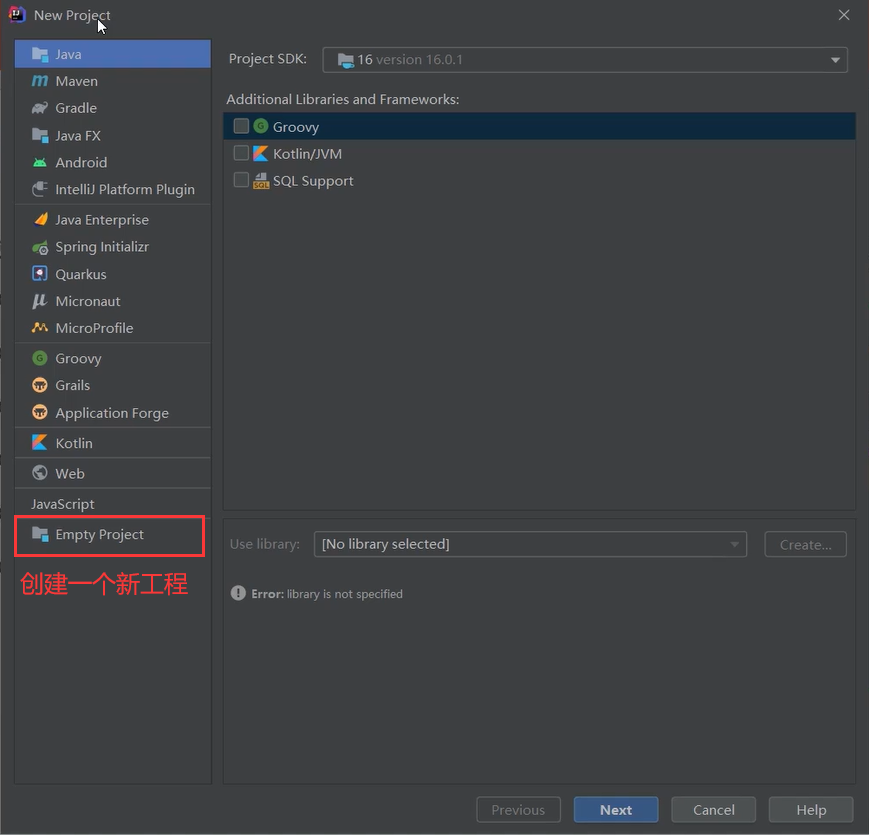The width and height of the screenshot is (869, 835).
Task: Choose Micronaut in the project list
Action: (x=113, y=301)
